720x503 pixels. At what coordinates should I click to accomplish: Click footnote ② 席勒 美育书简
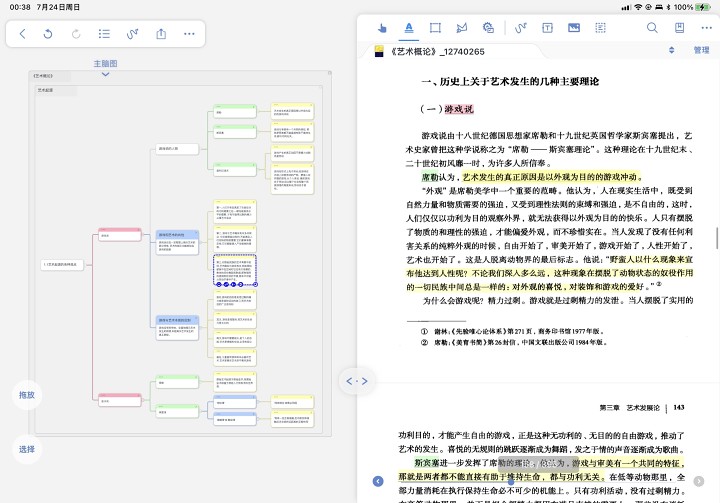pos(514,342)
